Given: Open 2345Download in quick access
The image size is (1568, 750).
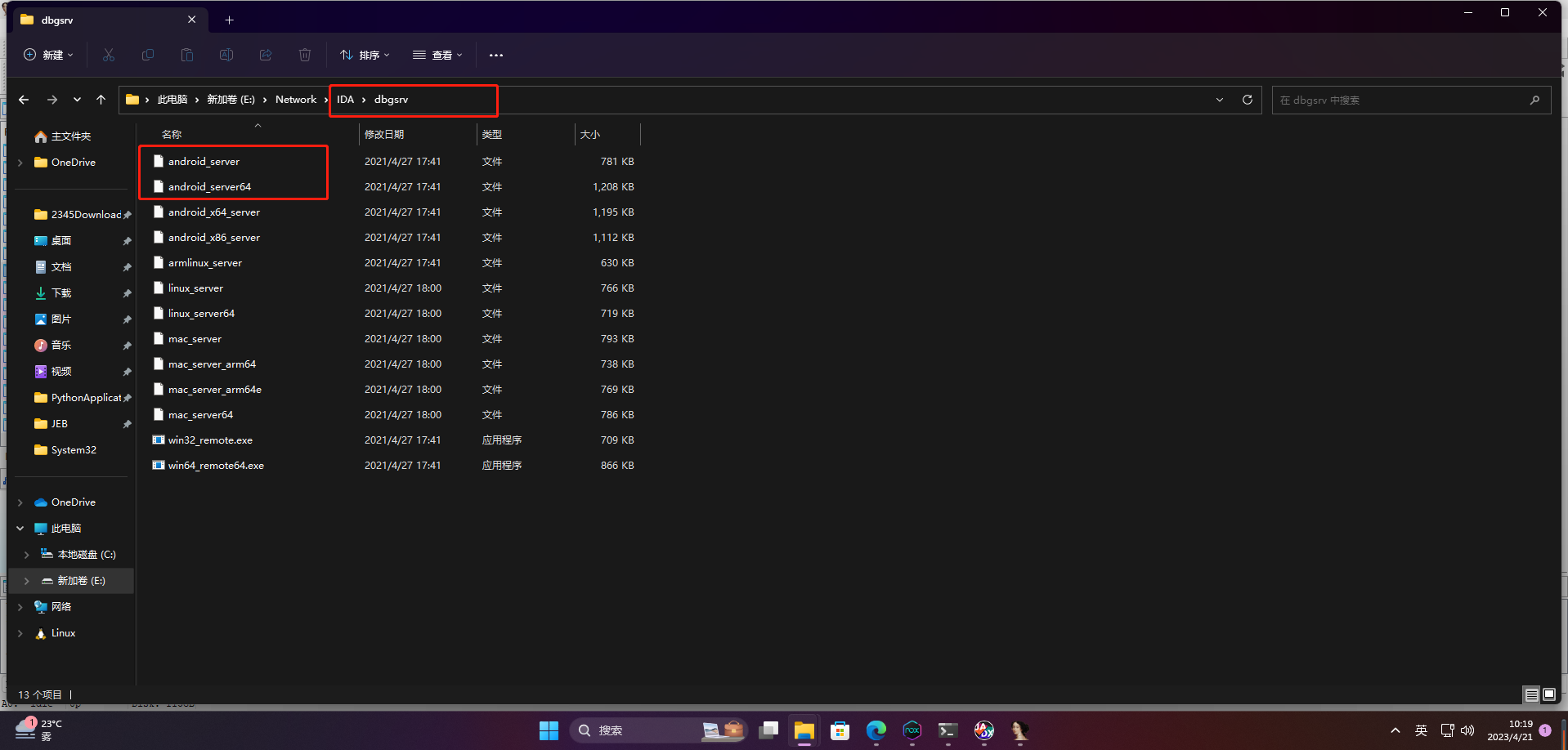Looking at the screenshot, I should (78, 215).
